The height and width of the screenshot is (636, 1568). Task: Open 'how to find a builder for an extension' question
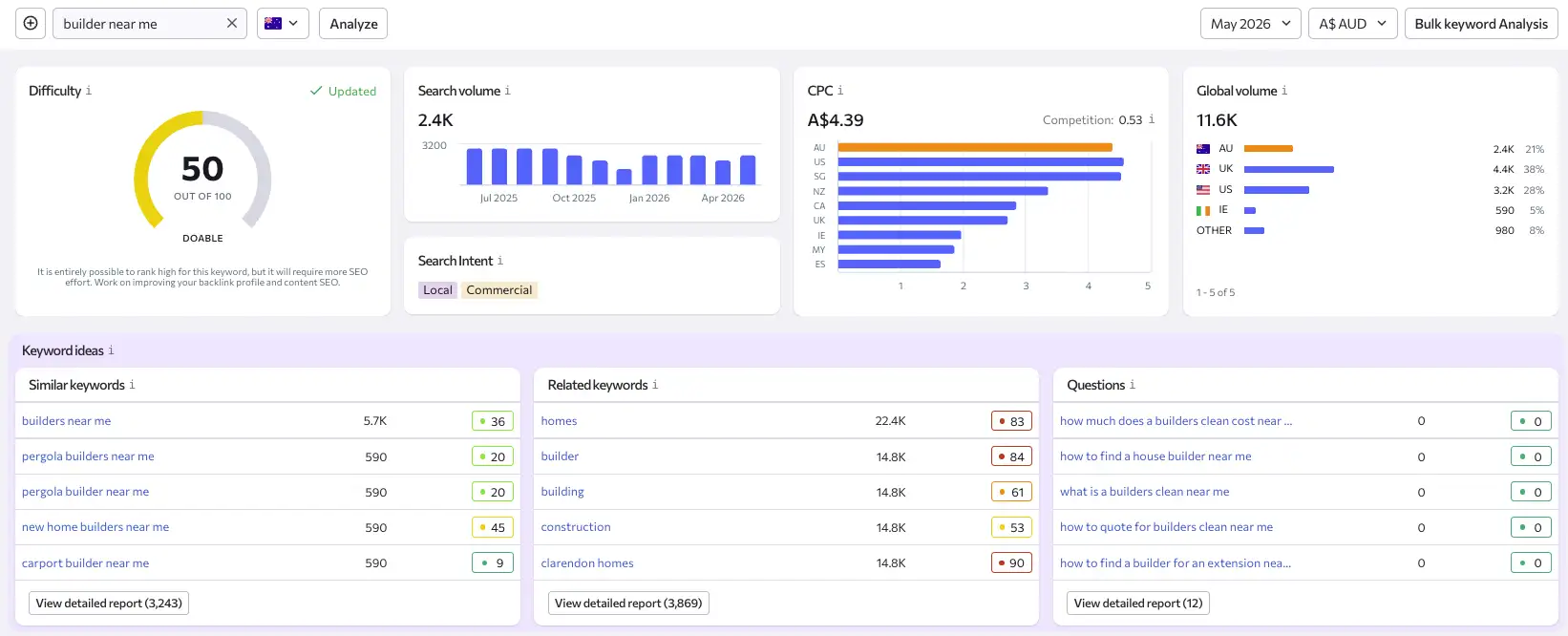pyautogui.click(x=1176, y=563)
